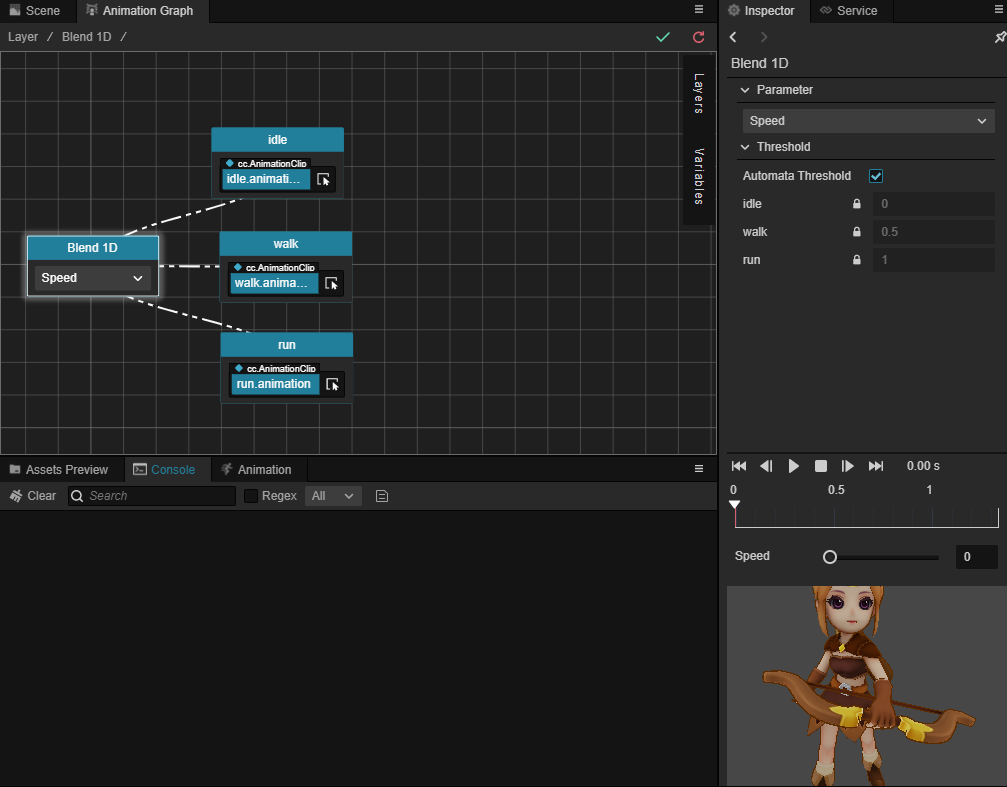Click the locate asset icon on idle node
This screenshot has width=1007, height=787.
(323, 180)
